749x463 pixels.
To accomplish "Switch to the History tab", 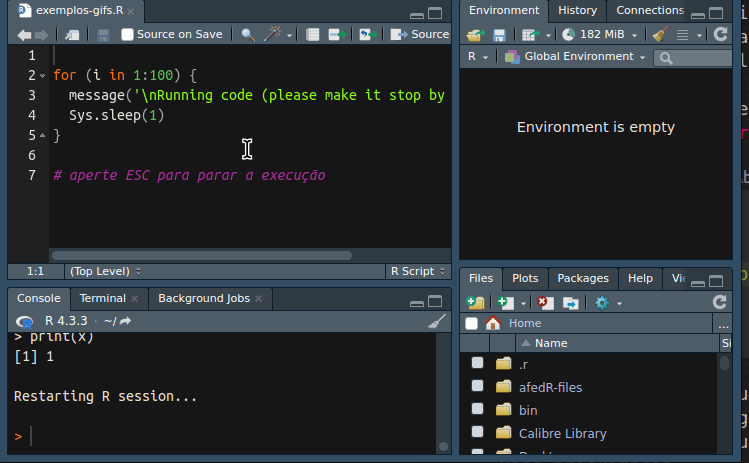I will click(577, 10).
